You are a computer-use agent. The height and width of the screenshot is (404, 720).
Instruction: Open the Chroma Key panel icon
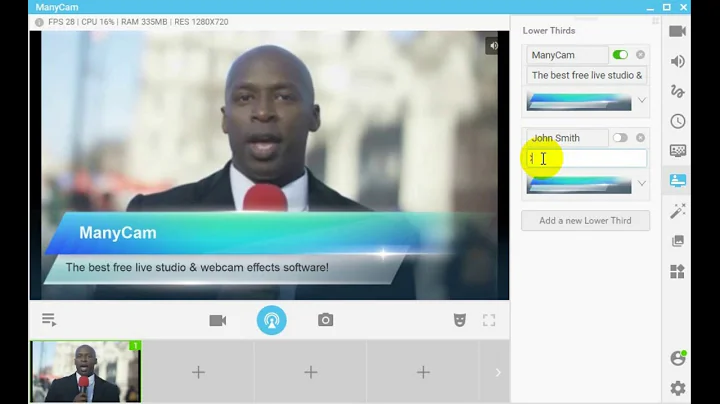coord(677,151)
